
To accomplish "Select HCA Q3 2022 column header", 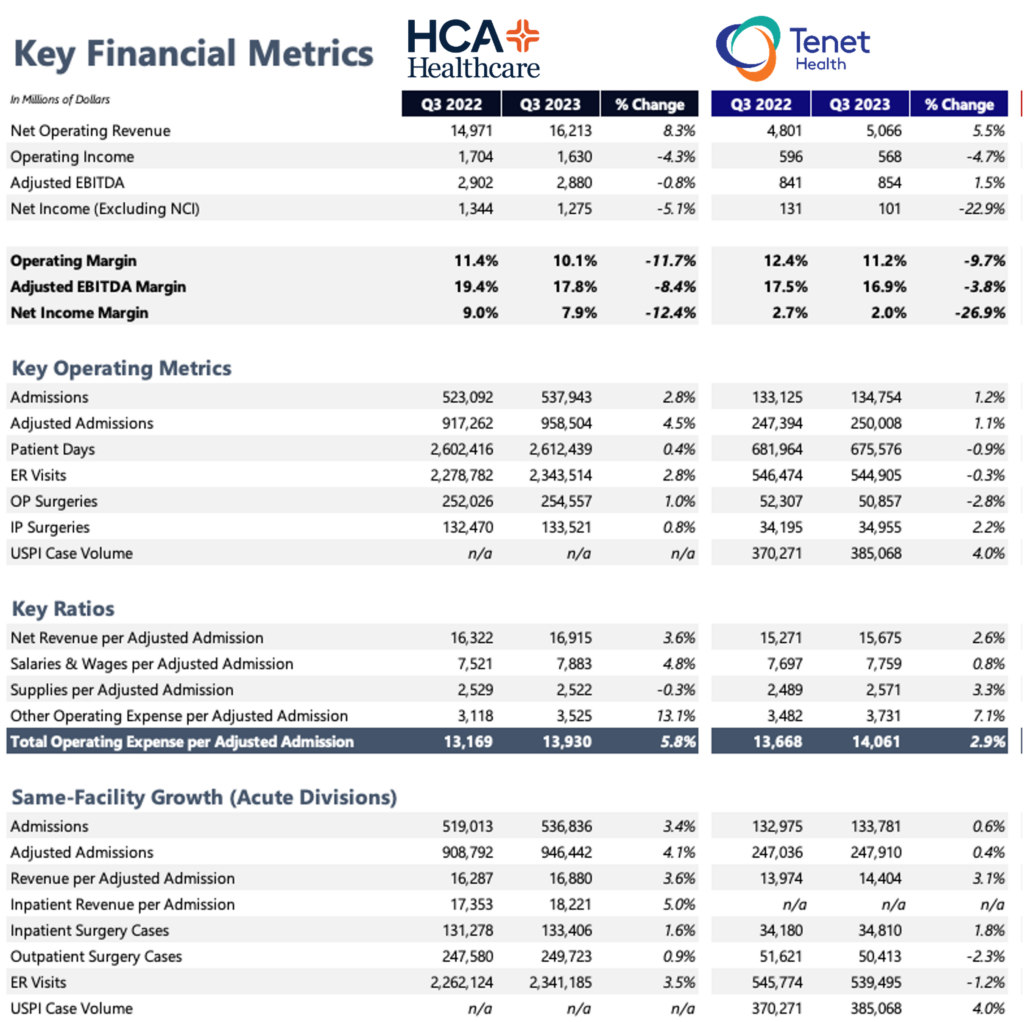I will tap(451, 104).
